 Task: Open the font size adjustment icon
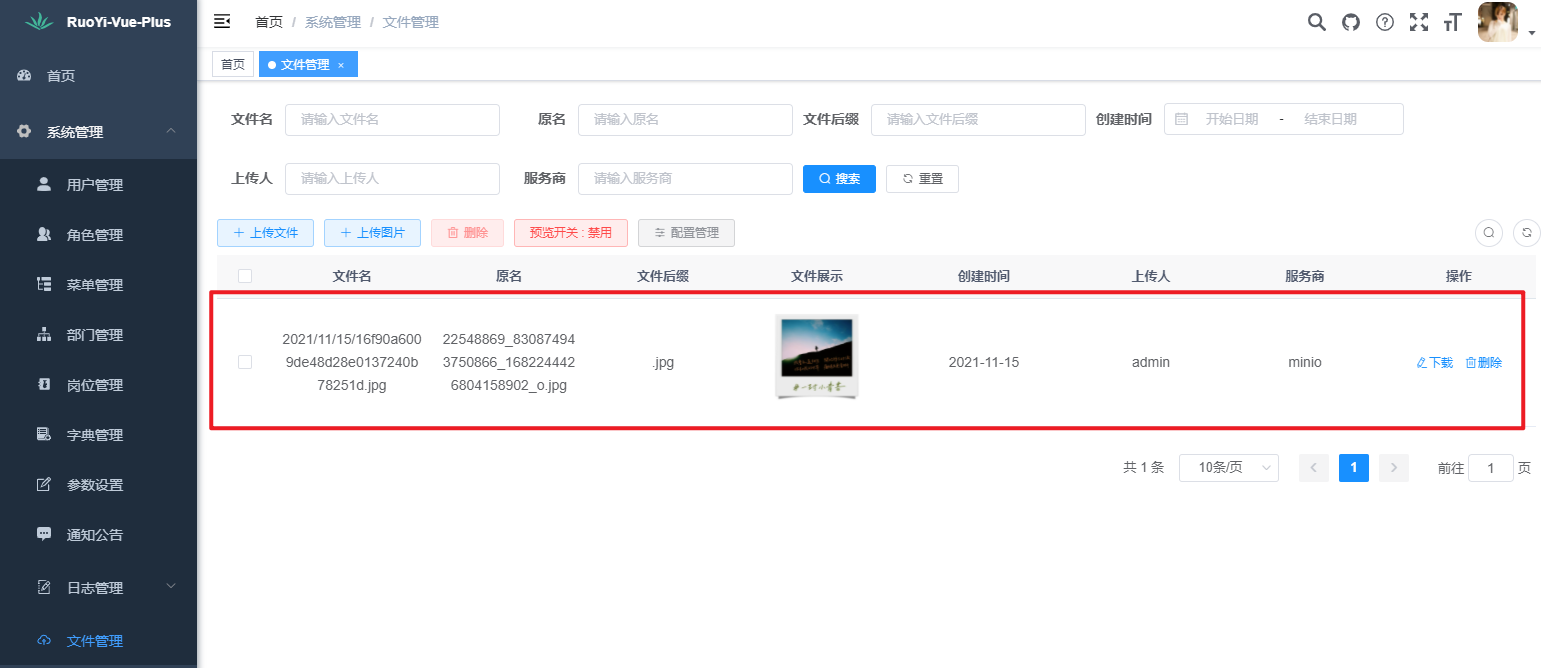tap(1452, 21)
